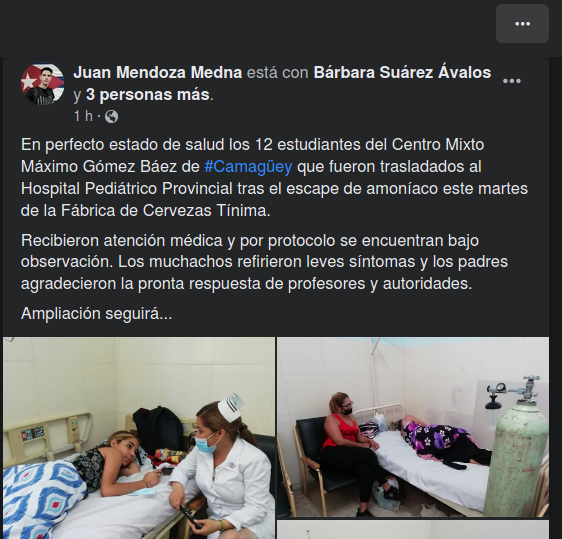Click the paragraph beginning 'Recibieron atención médica'
Image resolution: width=562 pixels, height=539 pixels.
click(264, 262)
